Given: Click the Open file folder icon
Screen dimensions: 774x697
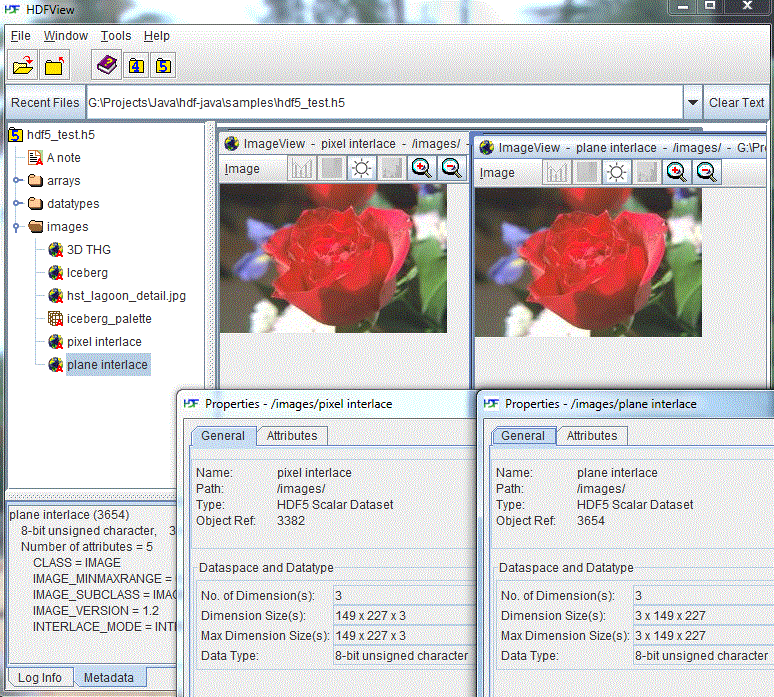Looking at the screenshot, I should coord(22,67).
